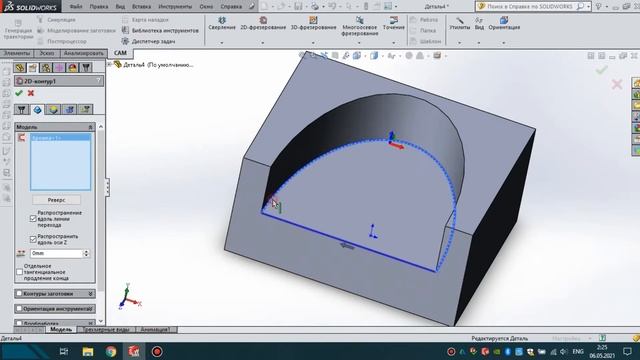Open the Инструменты menu

click(x=175, y=7)
